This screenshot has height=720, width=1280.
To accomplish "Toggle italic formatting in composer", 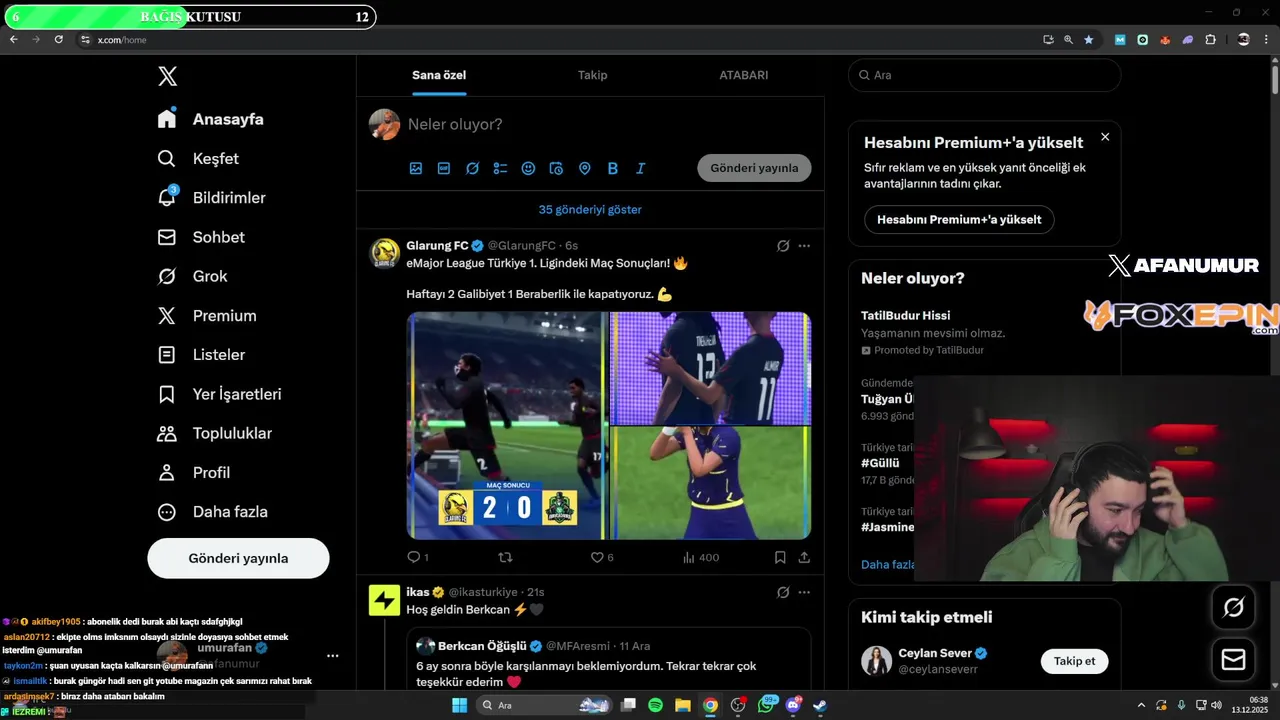I will coord(641,168).
